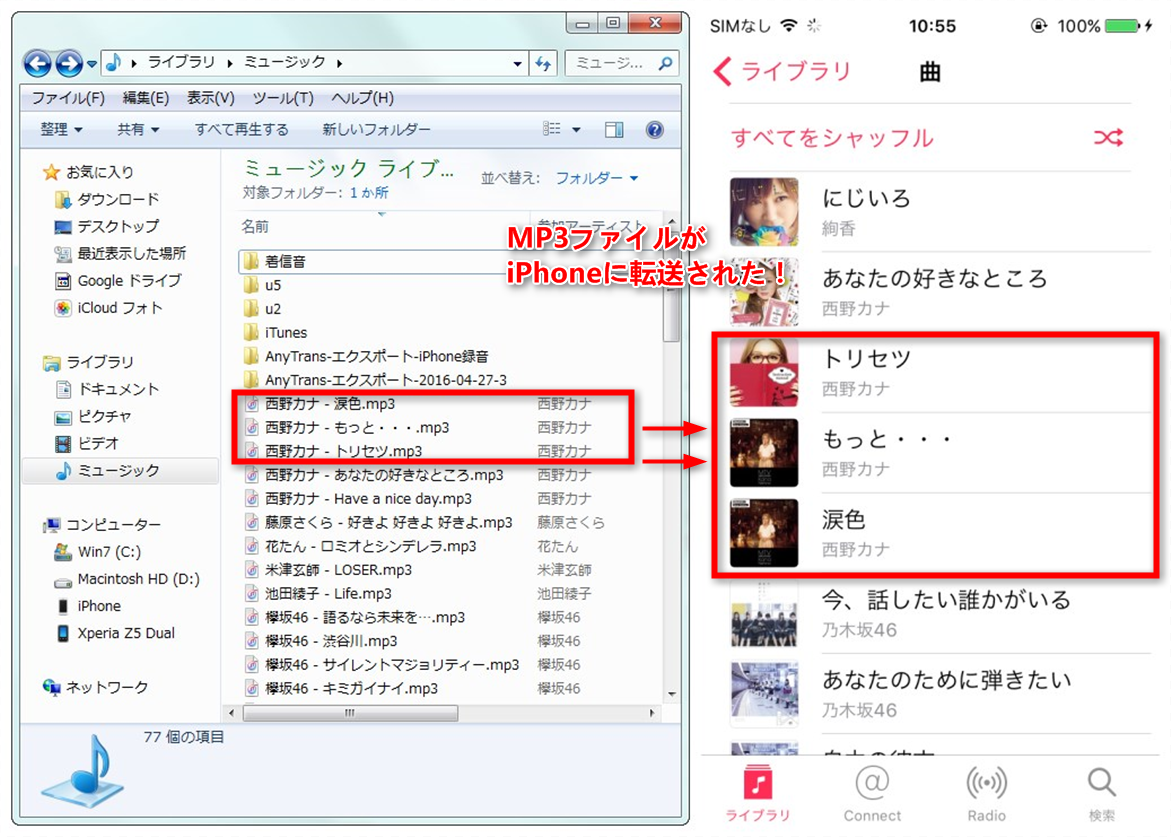Refresh the Explorer address bar

pyautogui.click(x=543, y=64)
